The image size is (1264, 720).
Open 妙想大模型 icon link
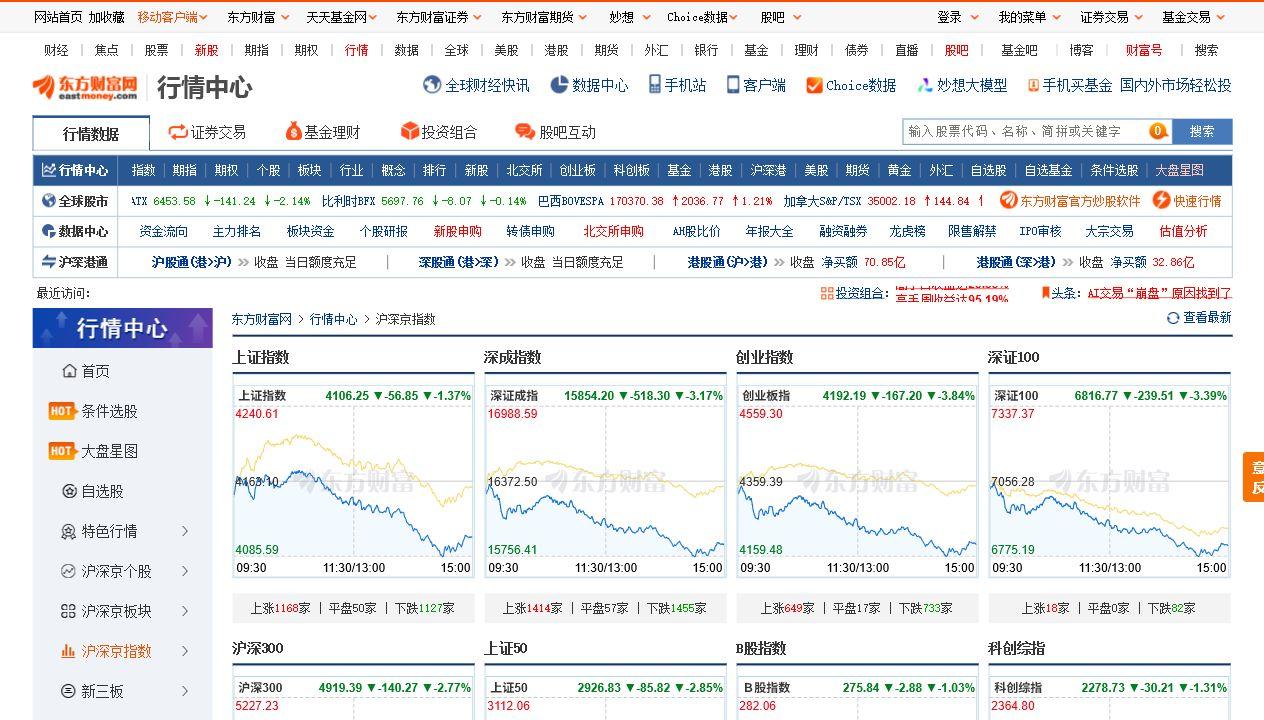(x=926, y=86)
